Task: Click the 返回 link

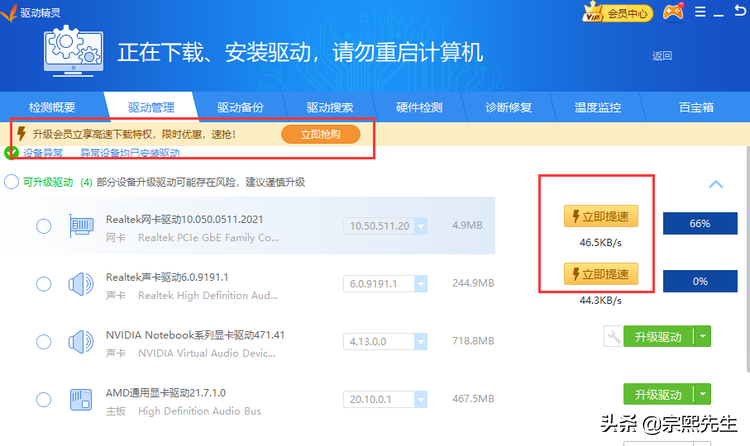Action: [662, 56]
